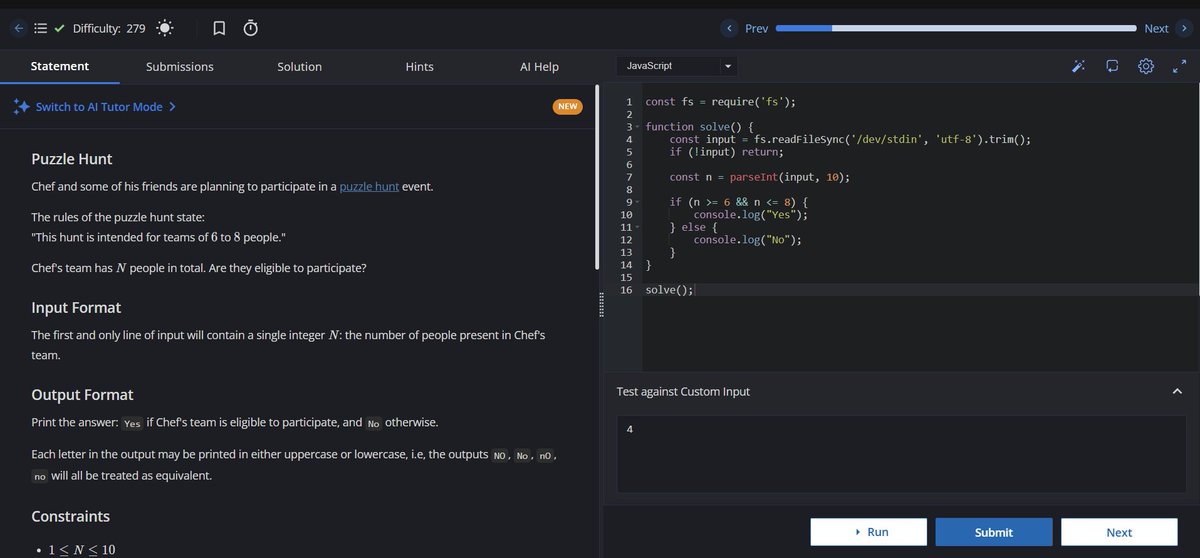The image size is (1200, 558).
Task: Open the JavaScript language dropdown
Action: pos(678,66)
